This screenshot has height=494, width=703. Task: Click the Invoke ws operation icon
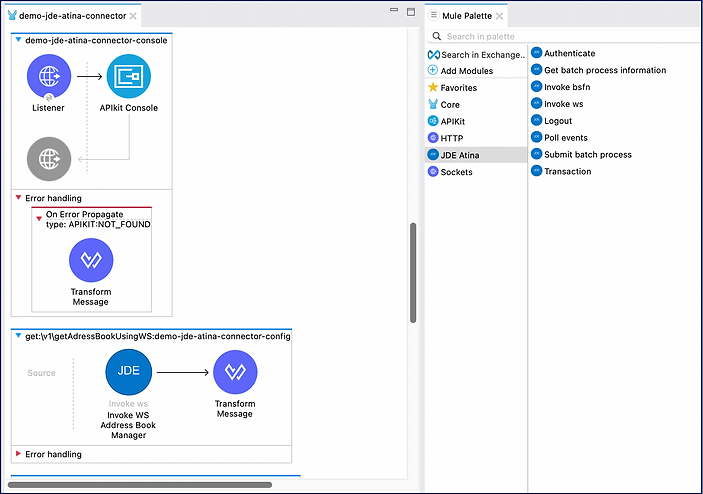click(x=537, y=104)
